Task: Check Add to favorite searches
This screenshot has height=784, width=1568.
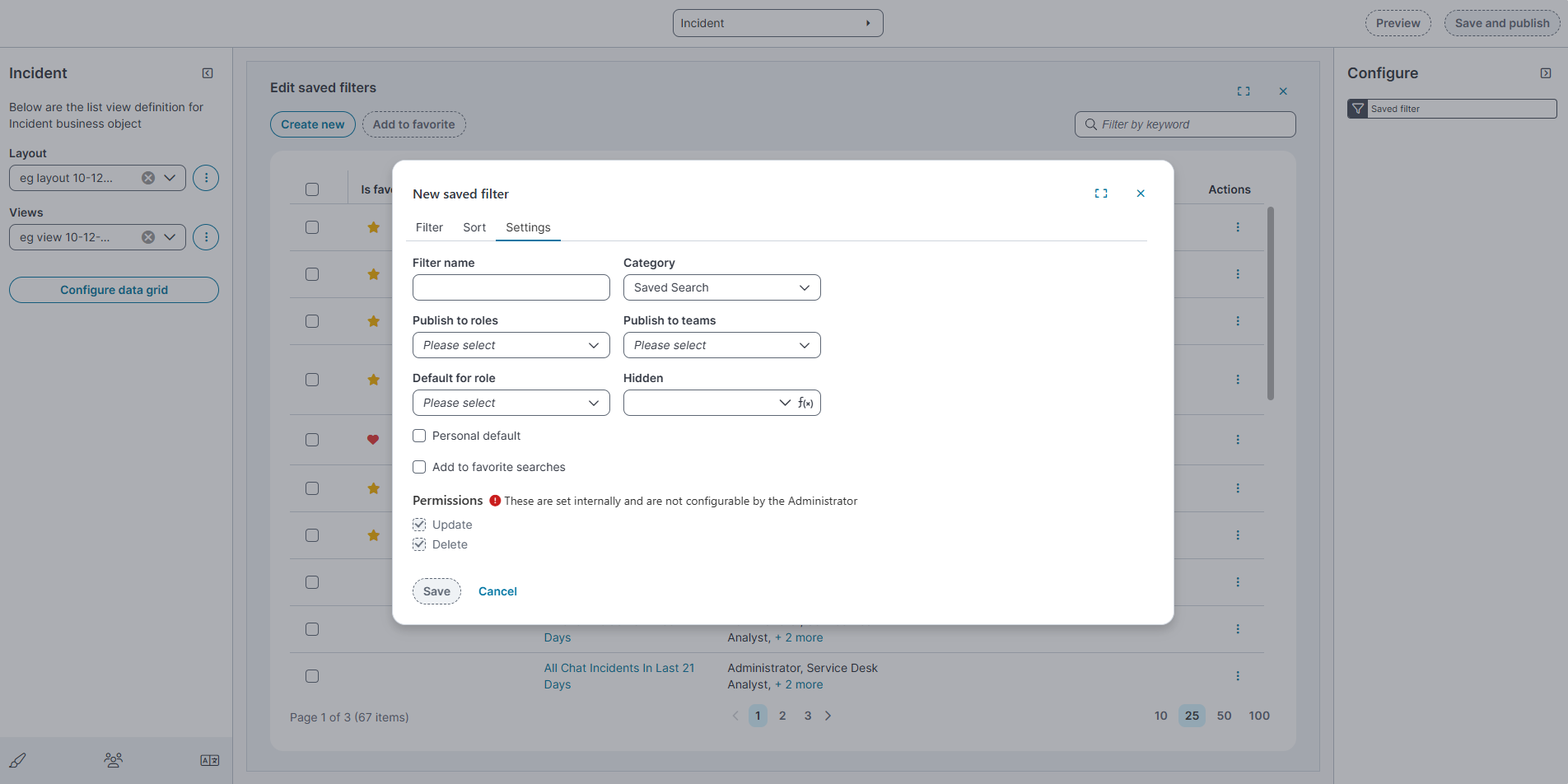Action: [419, 467]
